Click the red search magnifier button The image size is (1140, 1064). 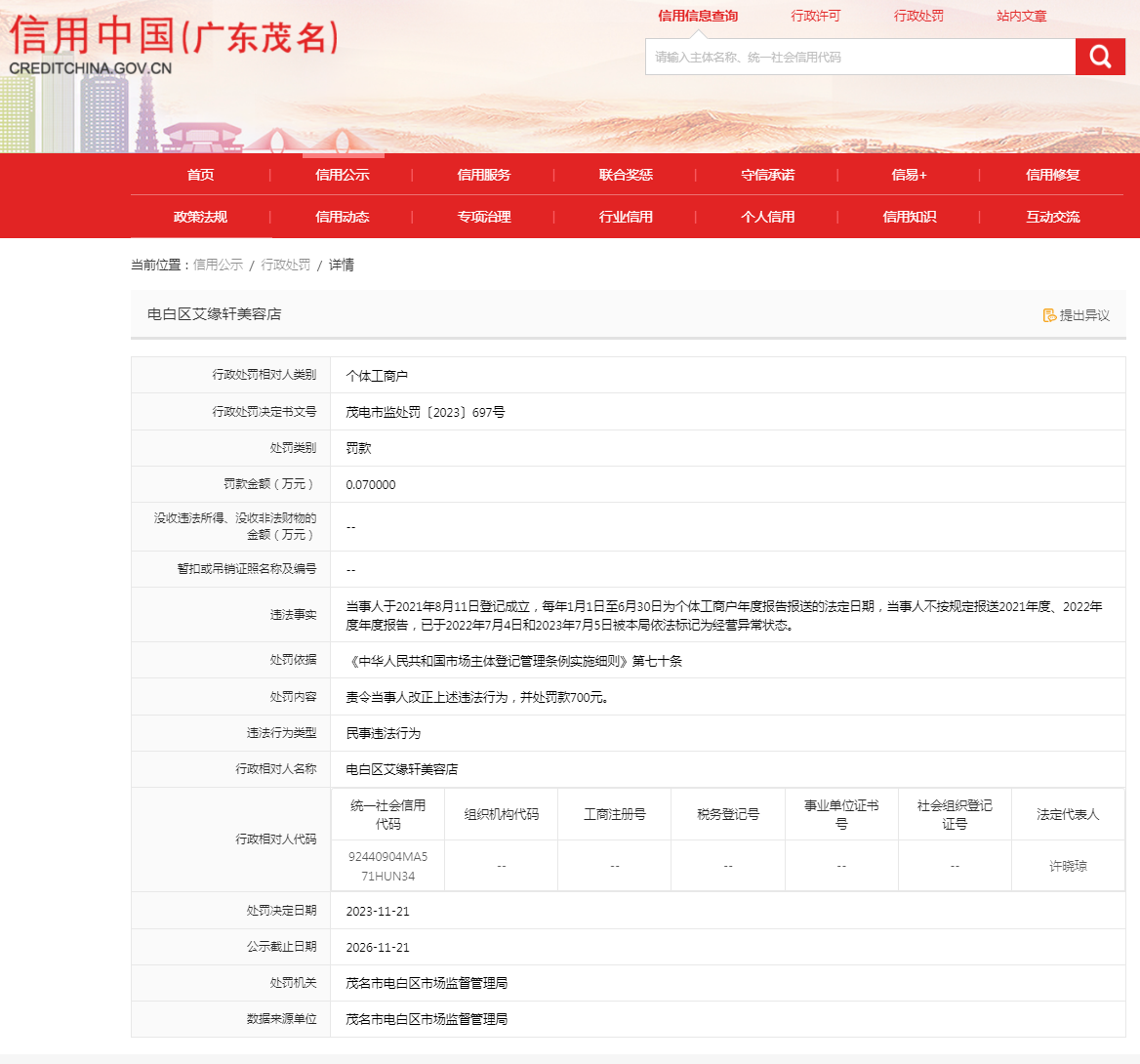click(1100, 57)
